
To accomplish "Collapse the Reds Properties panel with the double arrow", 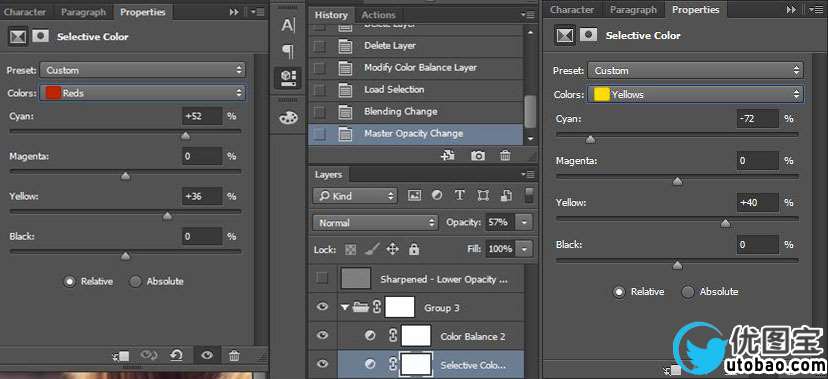I will (234, 12).
